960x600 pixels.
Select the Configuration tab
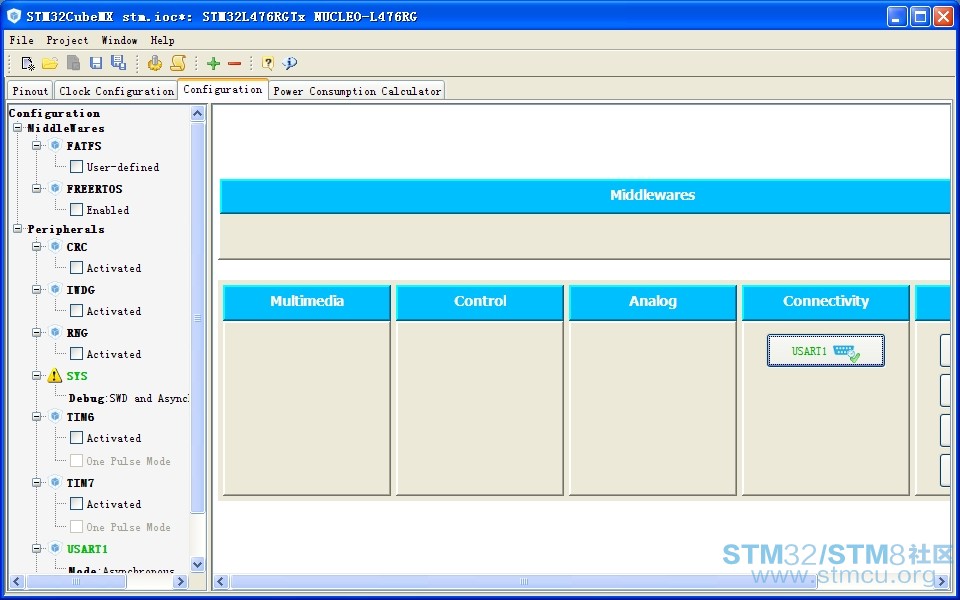(x=223, y=89)
